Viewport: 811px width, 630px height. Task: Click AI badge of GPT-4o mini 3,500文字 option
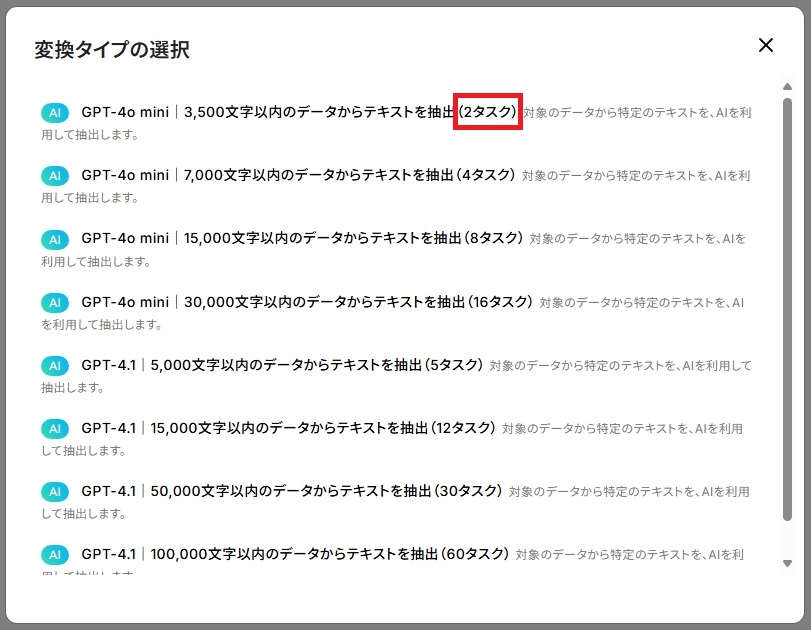55,113
